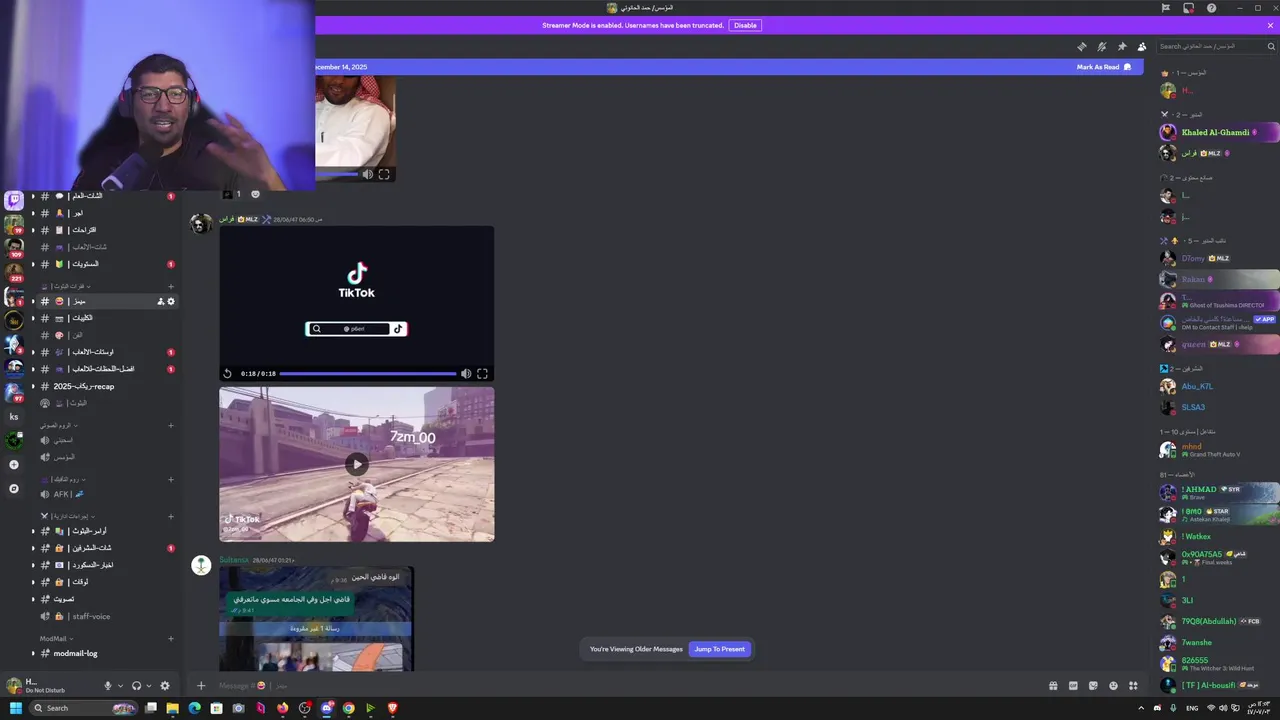Show hidden system tray icons arrow
The width and height of the screenshot is (1280, 720).
pos(1141,708)
